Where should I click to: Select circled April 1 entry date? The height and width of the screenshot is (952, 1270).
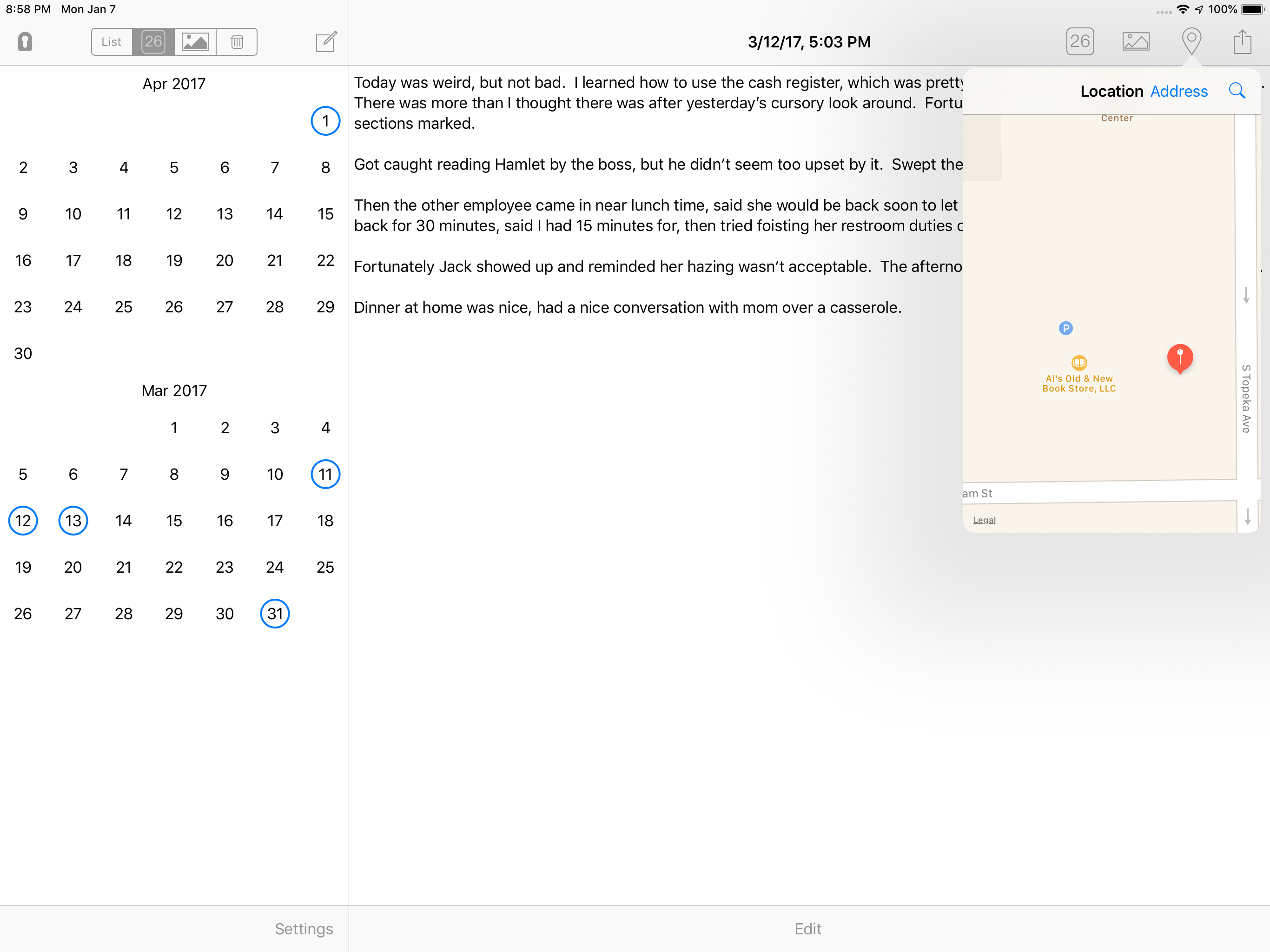pos(325,121)
